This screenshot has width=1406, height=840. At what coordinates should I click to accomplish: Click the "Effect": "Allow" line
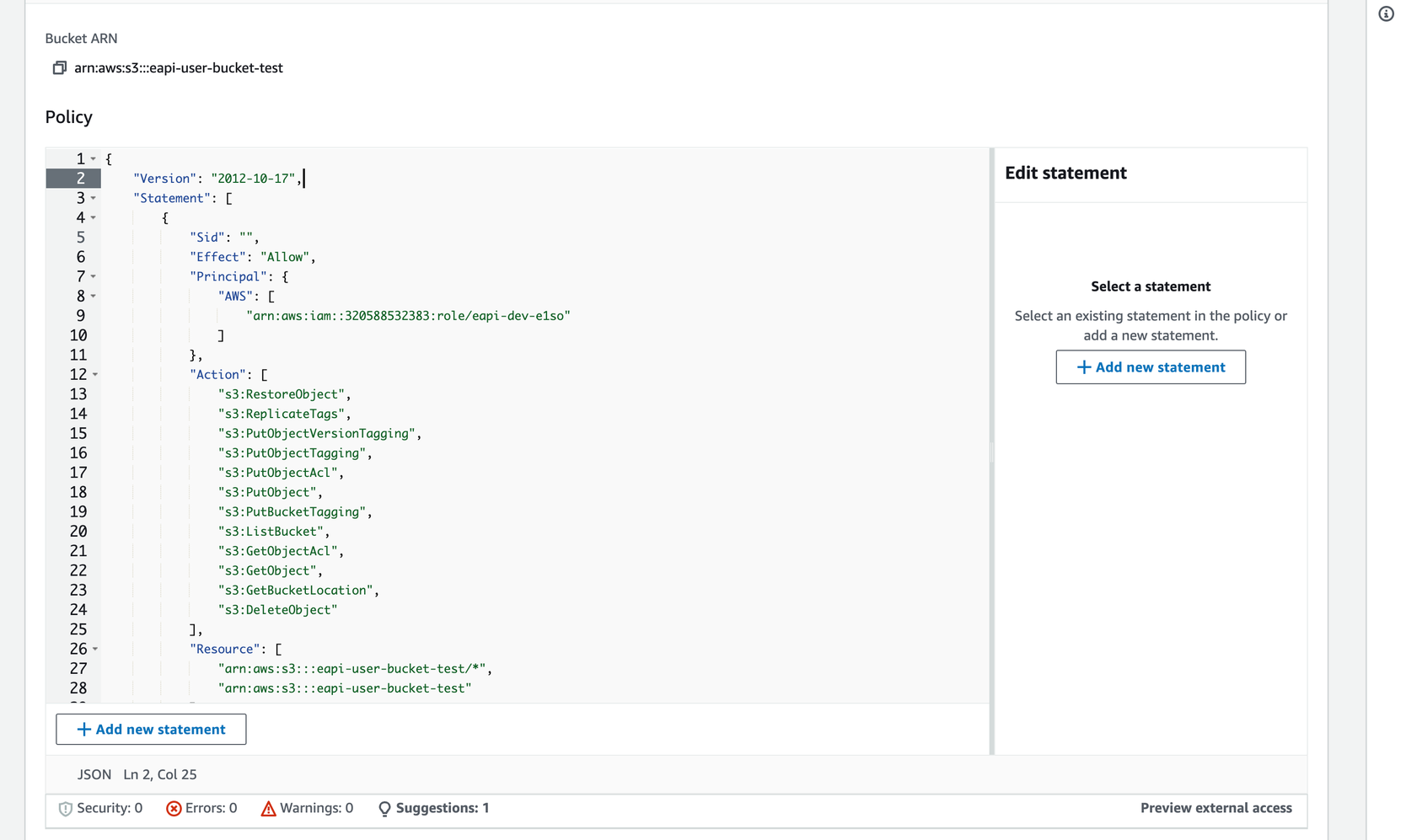[252, 257]
